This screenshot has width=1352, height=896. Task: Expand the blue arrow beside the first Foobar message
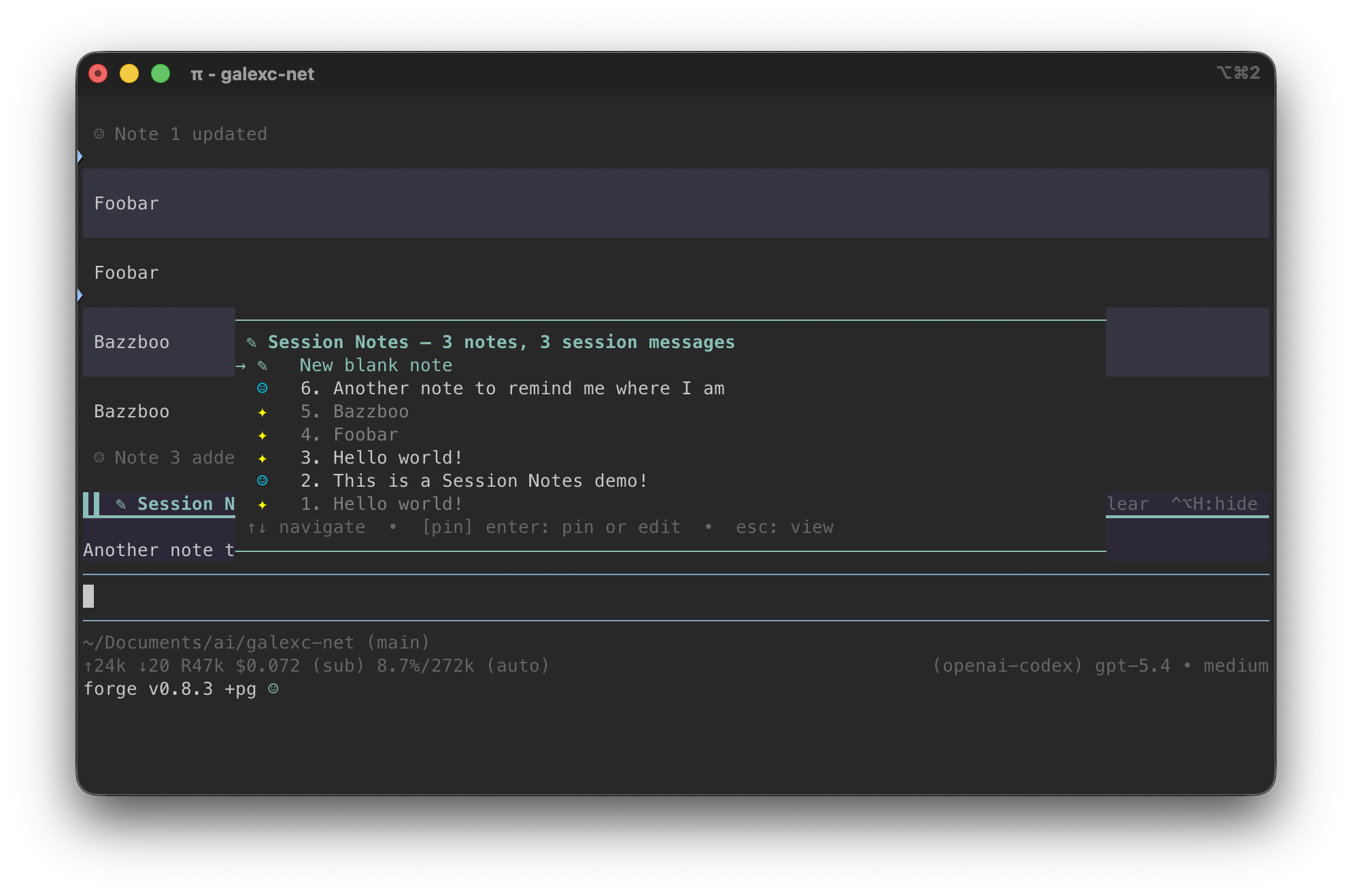pyautogui.click(x=80, y=156)
